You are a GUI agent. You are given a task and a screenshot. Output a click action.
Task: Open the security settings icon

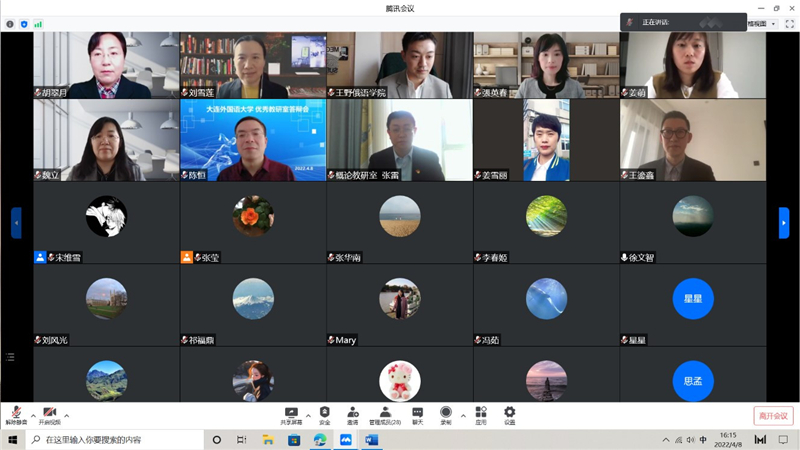coord(324,414)
